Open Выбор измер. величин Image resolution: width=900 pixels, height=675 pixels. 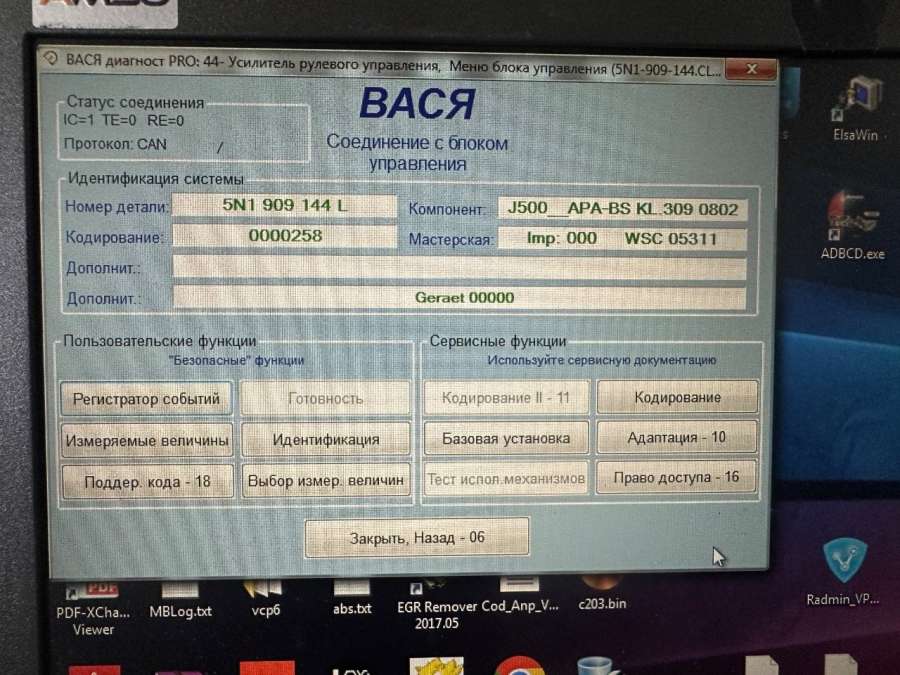(x=325, y=480)
